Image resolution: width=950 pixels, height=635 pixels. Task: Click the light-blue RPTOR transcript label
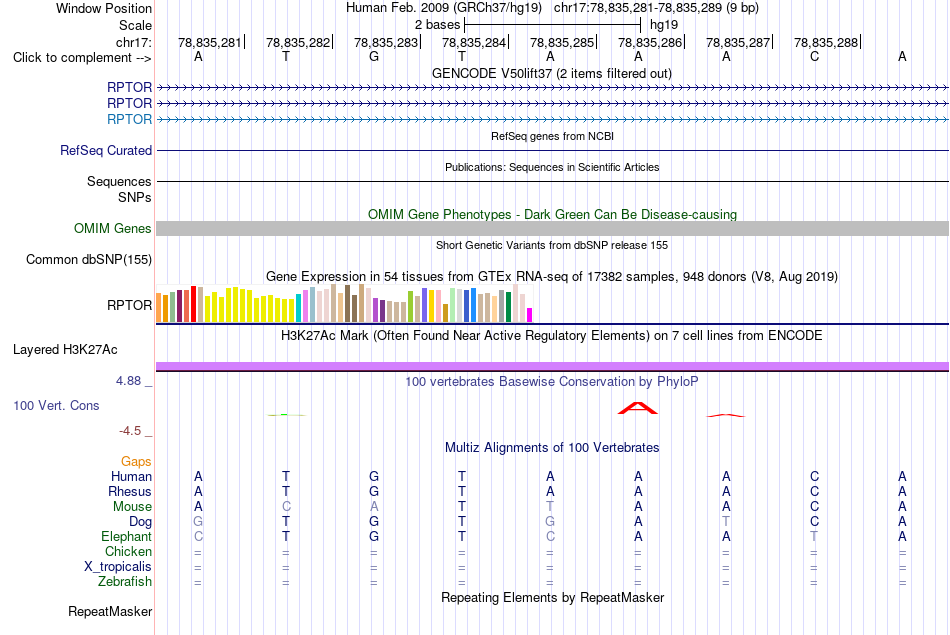point(129,119)
